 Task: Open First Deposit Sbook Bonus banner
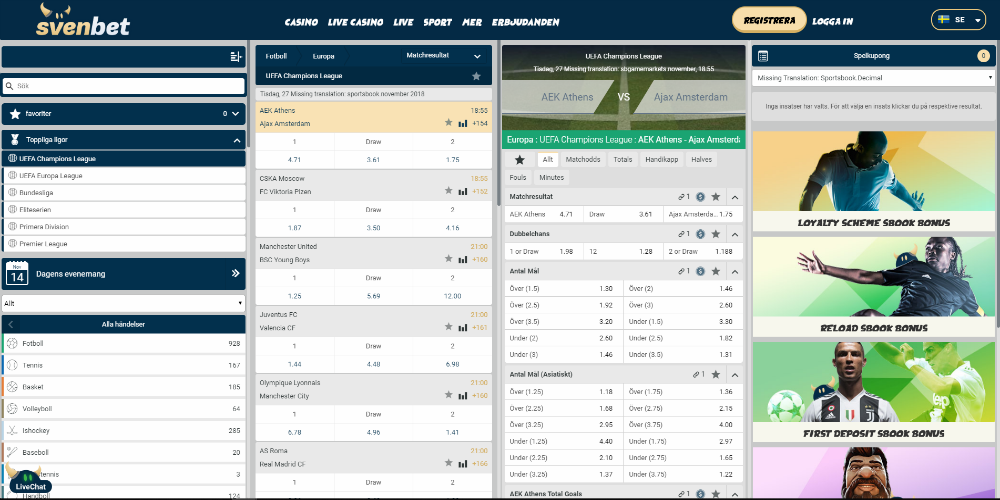click(874, 392)
